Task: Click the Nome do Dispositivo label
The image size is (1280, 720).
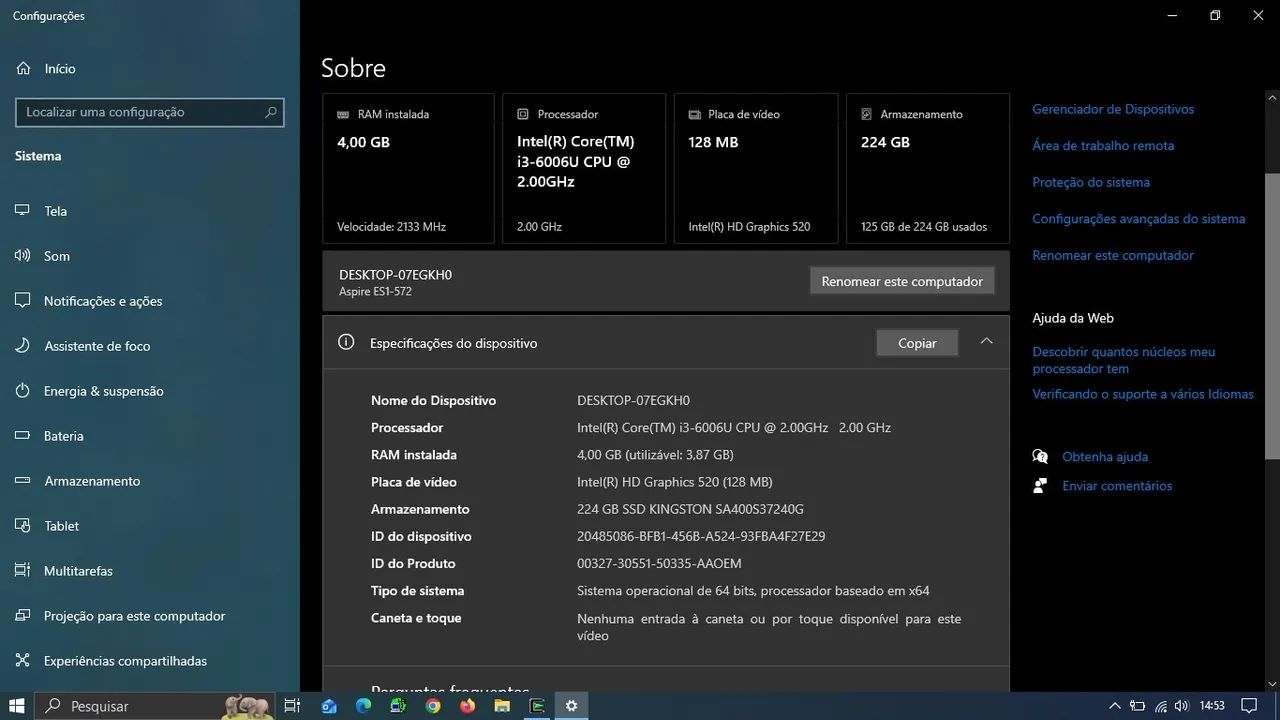Action: [433, 401]
